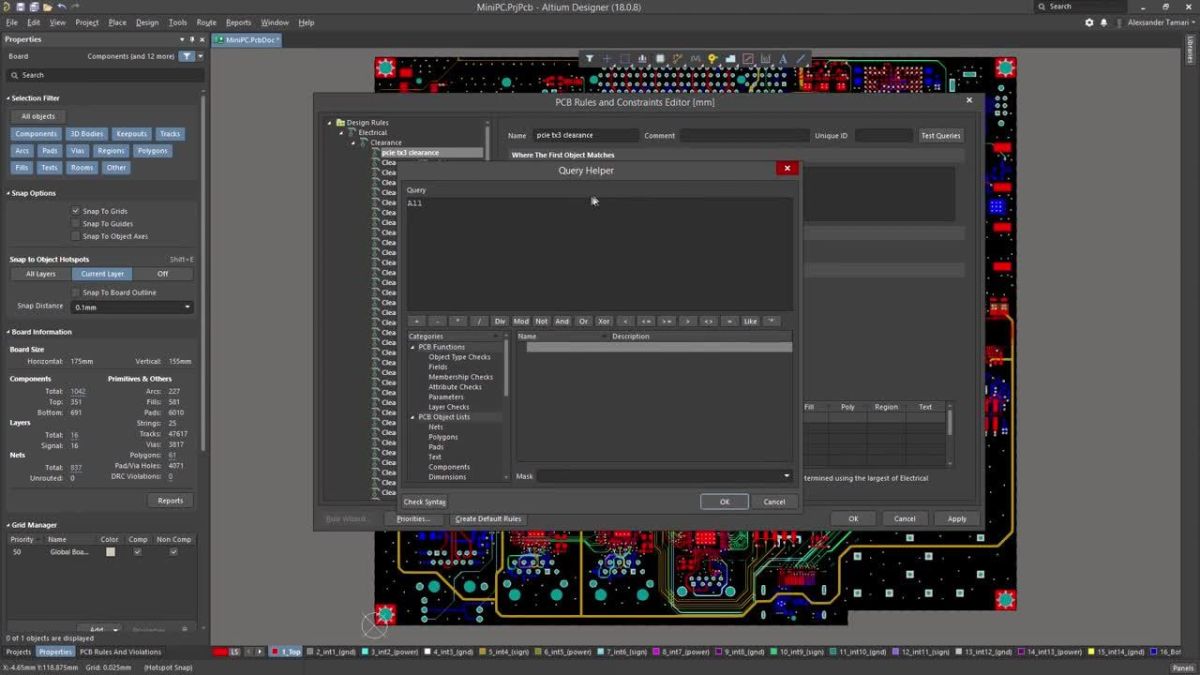Image resolution: width=1200 pixels, height=675 pixels.
Task: Click the Mod operator in Query Helper
Action: (x=521, y=321)
